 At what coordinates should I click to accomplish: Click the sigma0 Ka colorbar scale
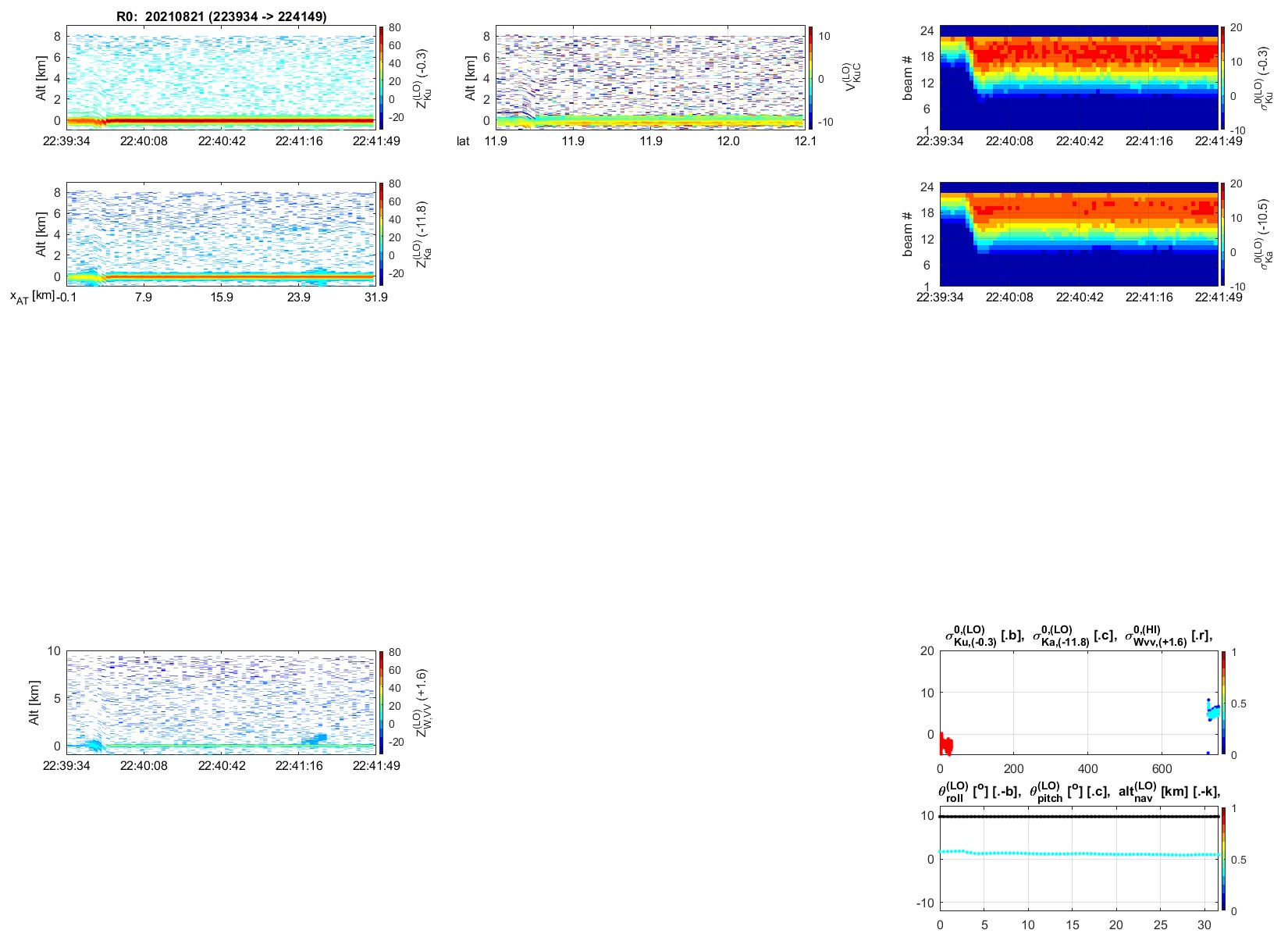coord(1223,234)
